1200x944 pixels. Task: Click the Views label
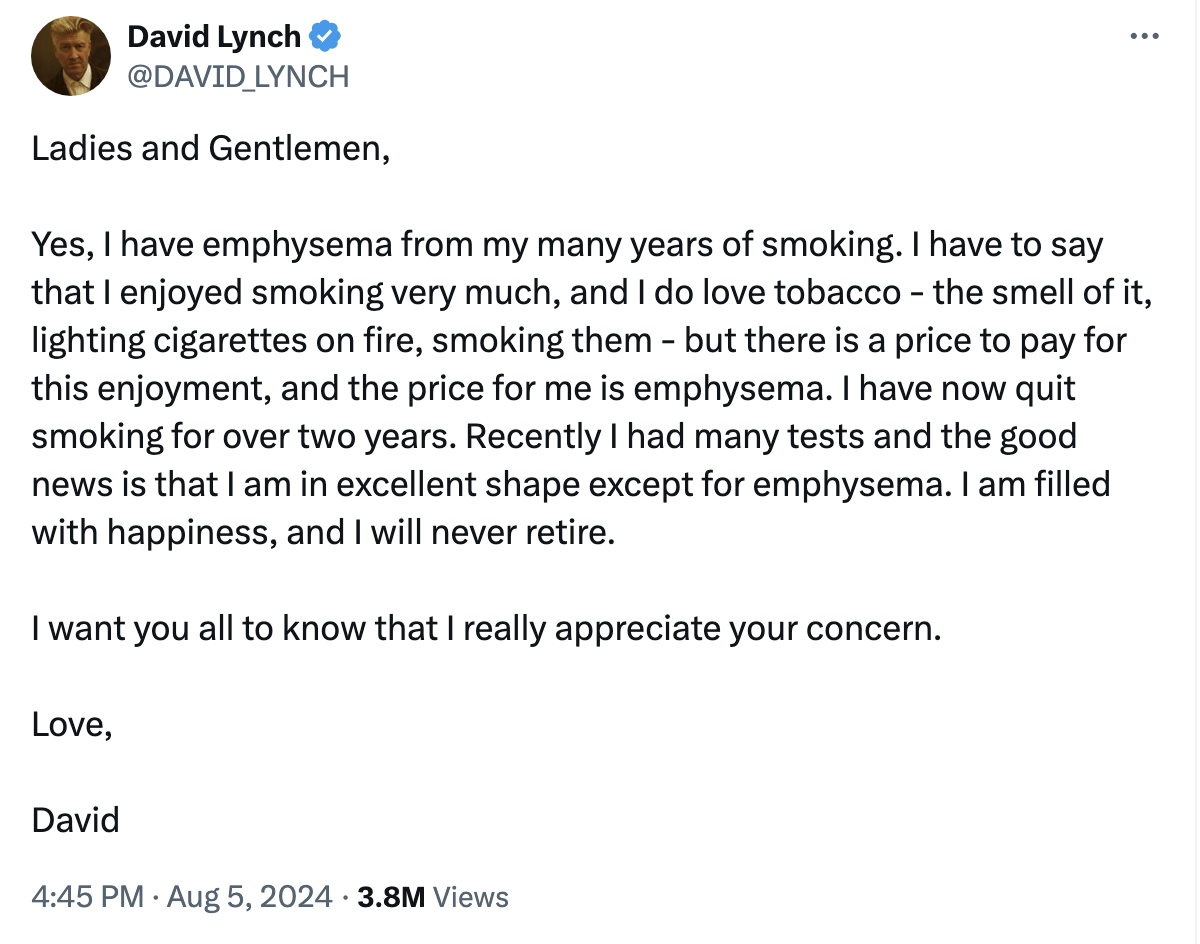click(x=473, y=897)
